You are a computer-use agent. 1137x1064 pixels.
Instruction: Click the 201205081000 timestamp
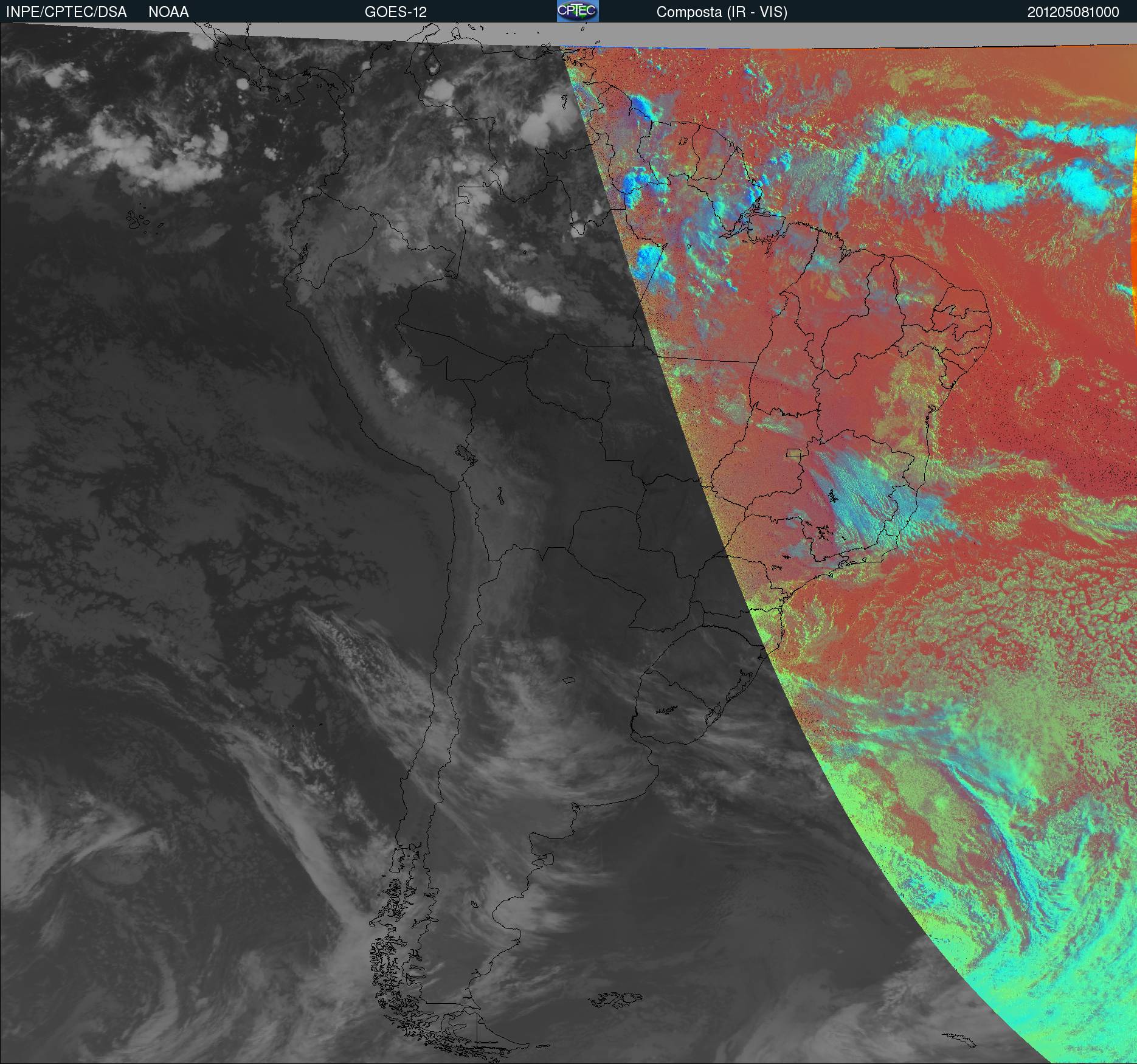click(1073, 12)
